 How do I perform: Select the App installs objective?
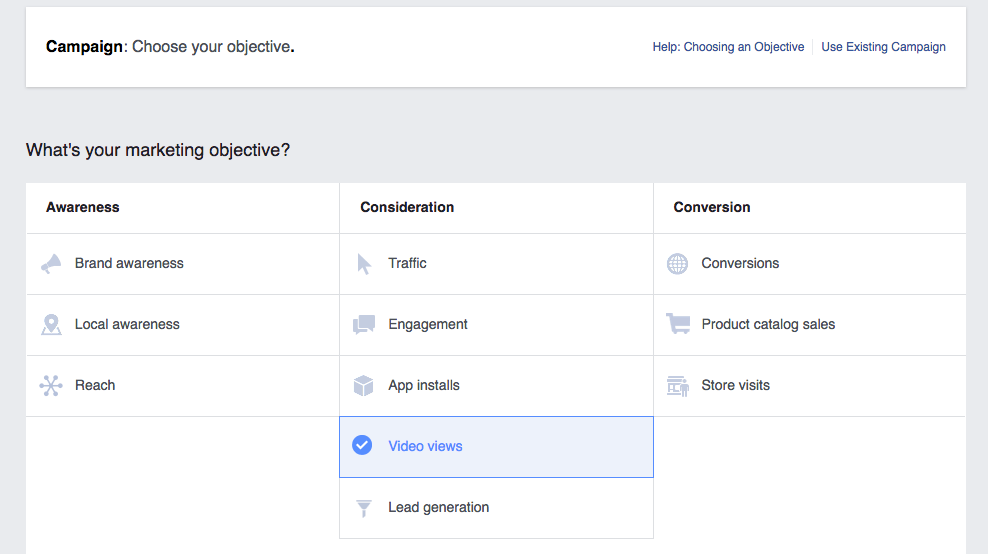497,386
